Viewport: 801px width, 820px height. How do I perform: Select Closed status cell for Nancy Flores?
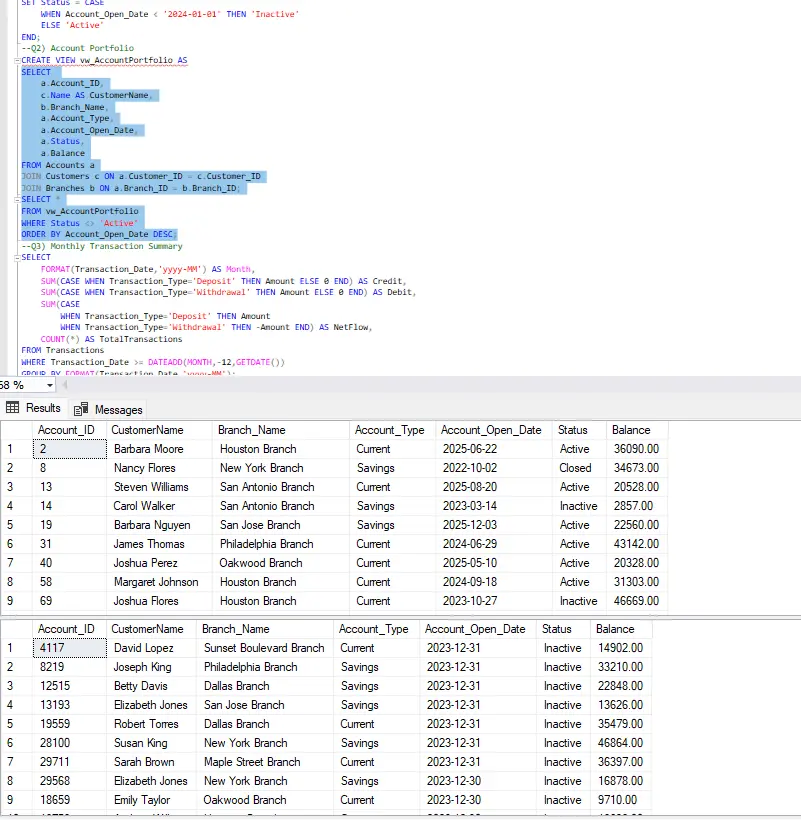579,468
